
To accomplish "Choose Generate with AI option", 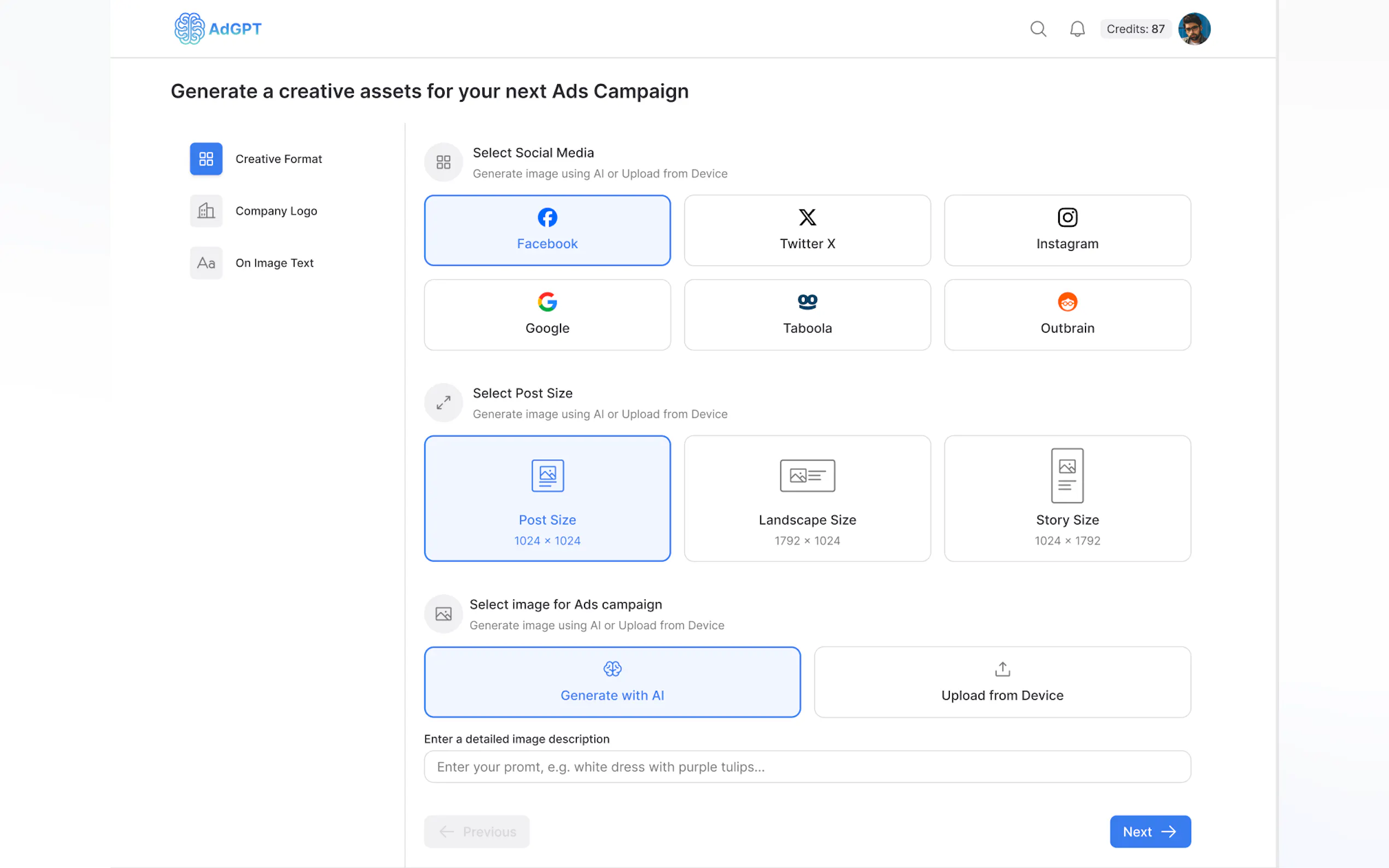I will click(x=612, y=682).
